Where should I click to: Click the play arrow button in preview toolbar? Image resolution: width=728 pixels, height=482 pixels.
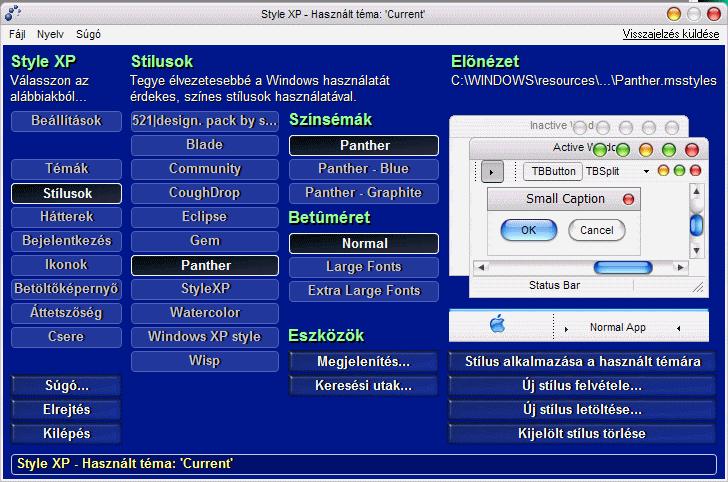[x=492, y=172]
